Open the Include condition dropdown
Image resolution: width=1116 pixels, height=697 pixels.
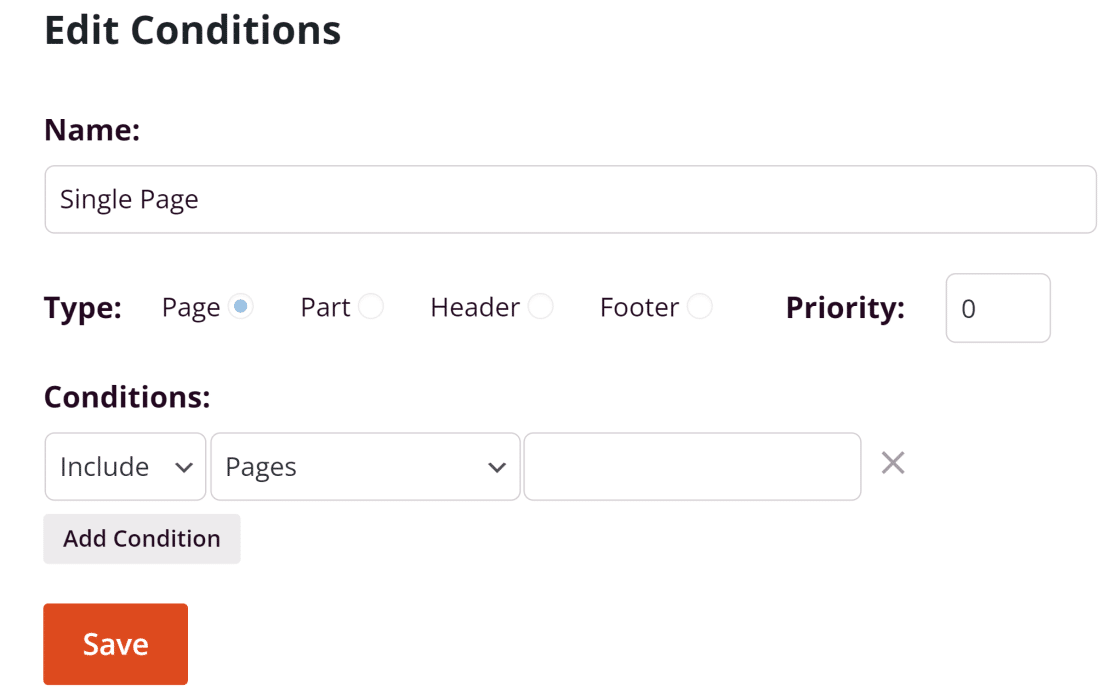coord(125,466)
